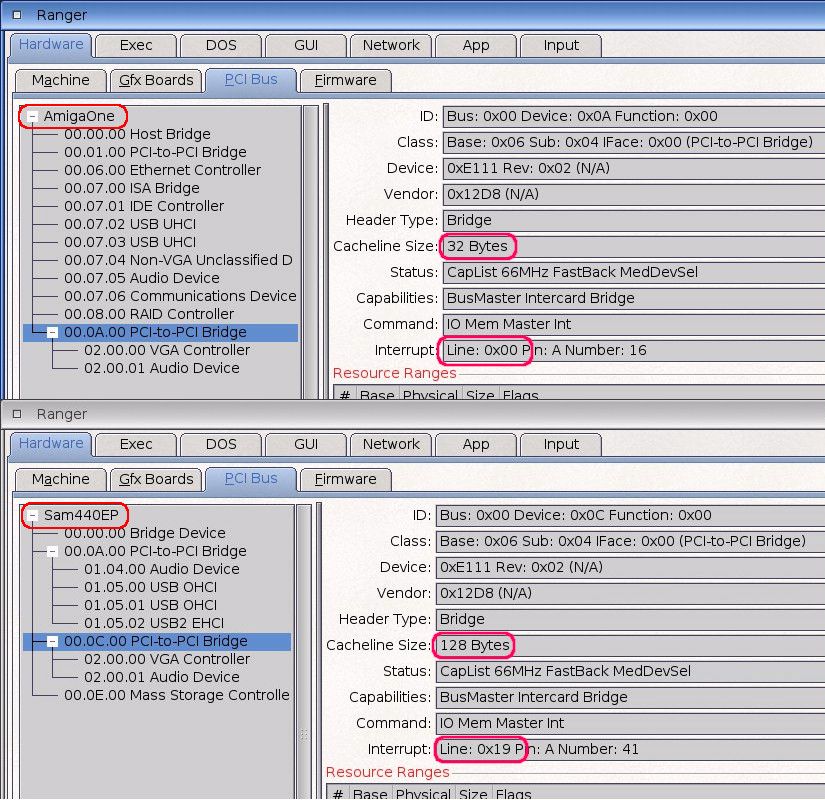Click the device tree scrollbar in AmigaOne window
825x800 pixels.
(x=311, y=252)
